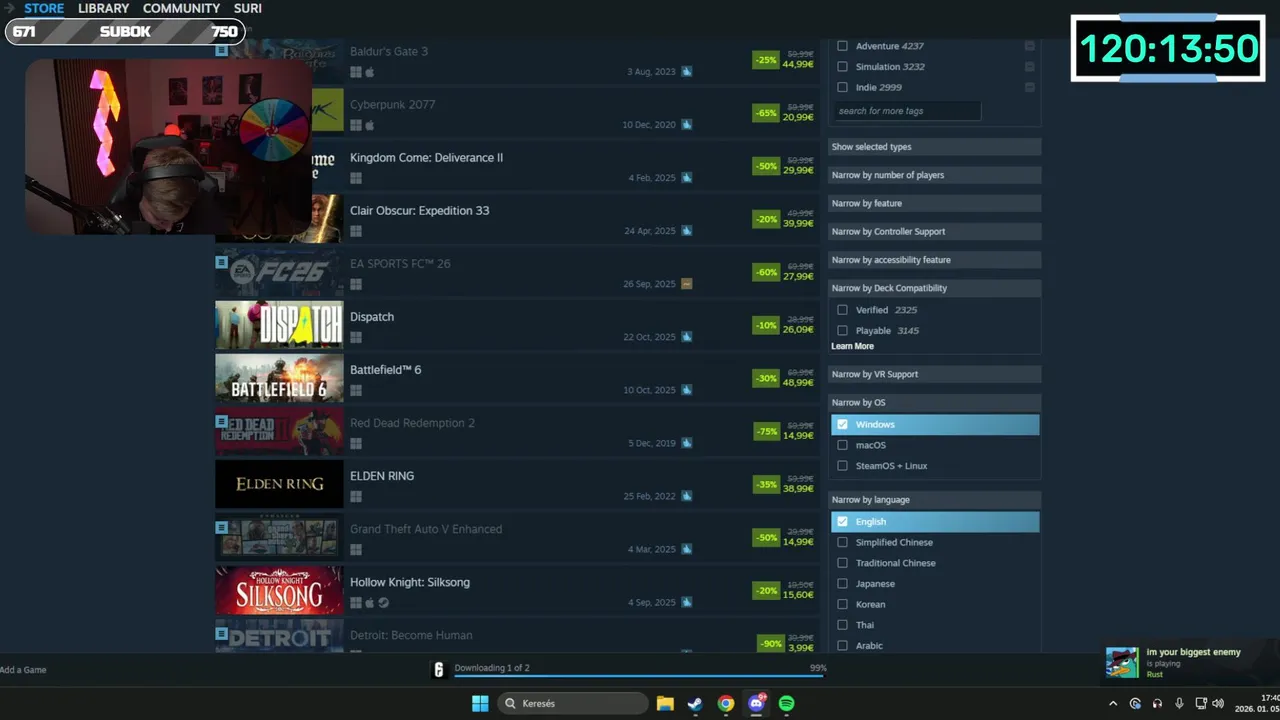Viewport: 1280px width, 720px height.
Task: Click Hollow Knight: Silksong Steam Deck icon
Action: tap(384, 603)
